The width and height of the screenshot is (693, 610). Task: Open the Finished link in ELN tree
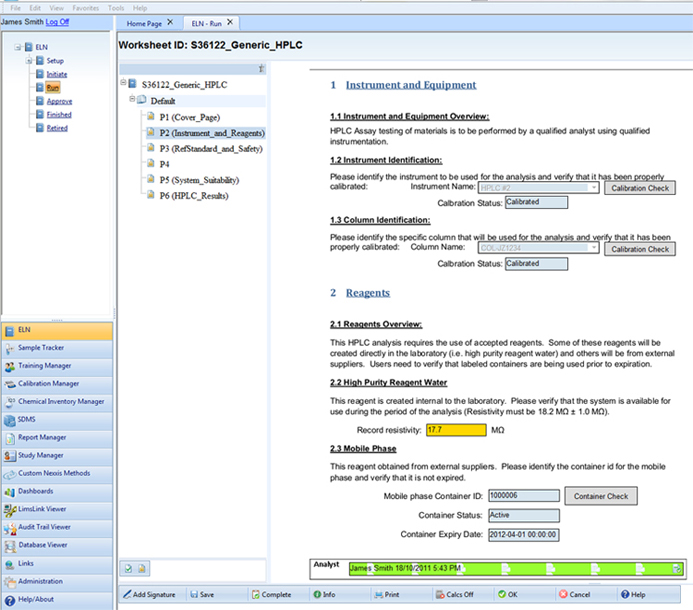pyautogui.click(x=59, y=114)
